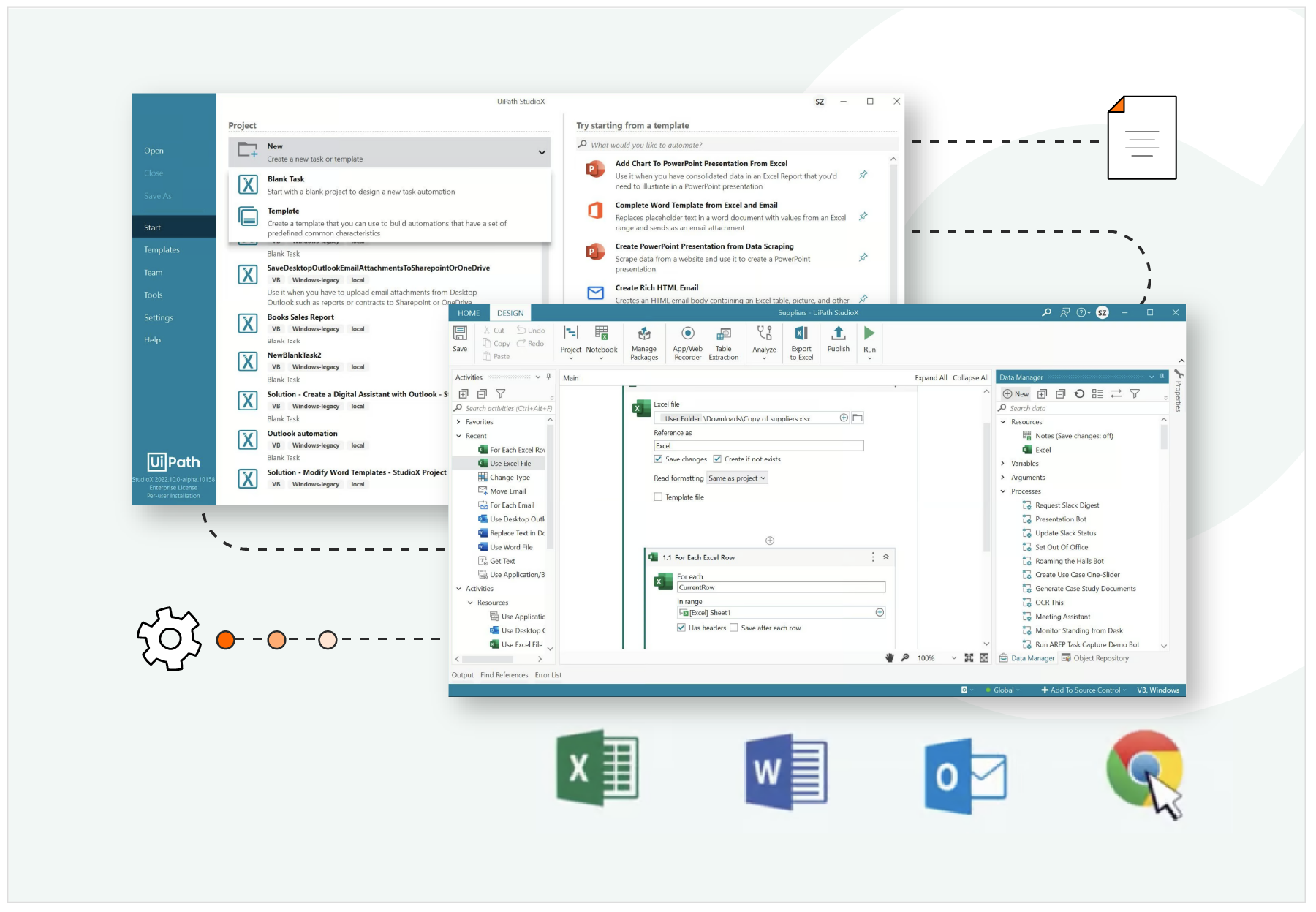This screenshot has height=912, width=1316.
Task: Collapse the Processes group in Data Manager
Action: point(1003,491)
